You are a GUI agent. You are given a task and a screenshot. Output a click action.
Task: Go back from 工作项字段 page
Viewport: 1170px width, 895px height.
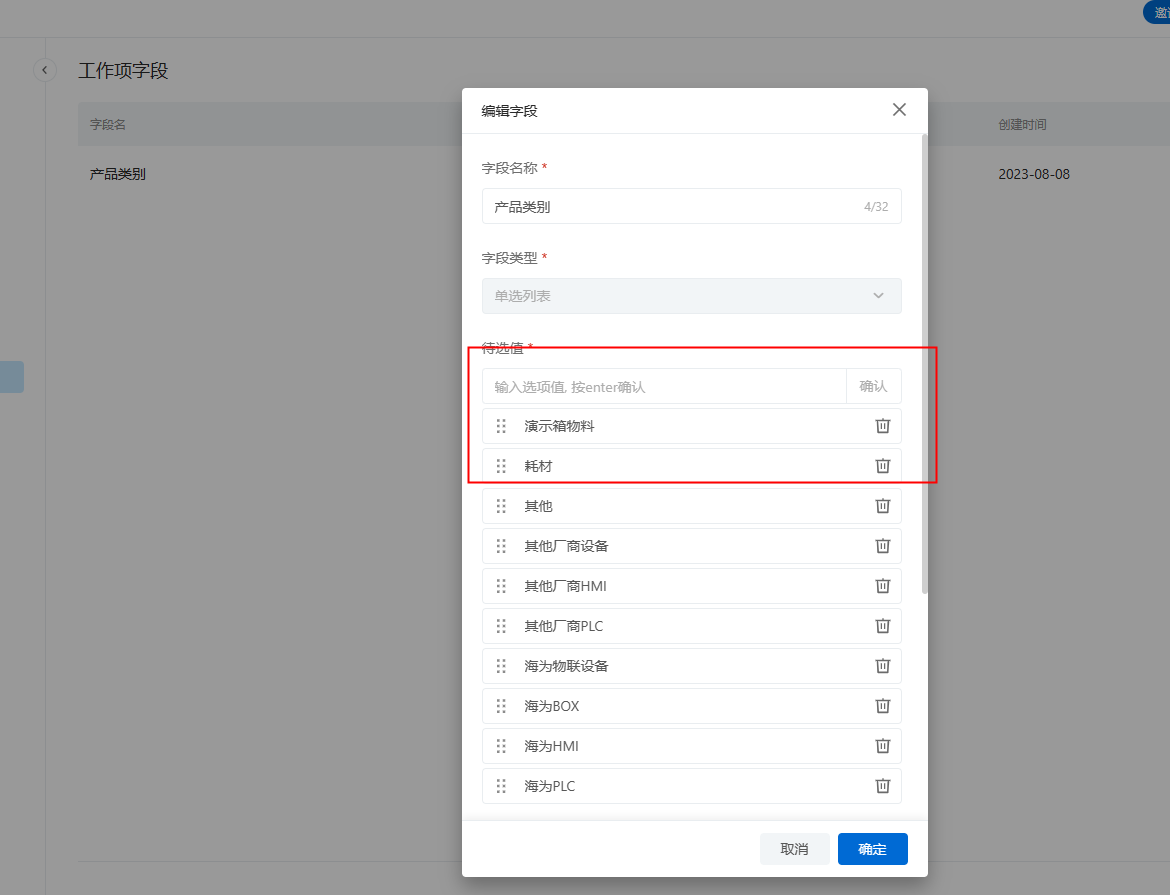45,70
